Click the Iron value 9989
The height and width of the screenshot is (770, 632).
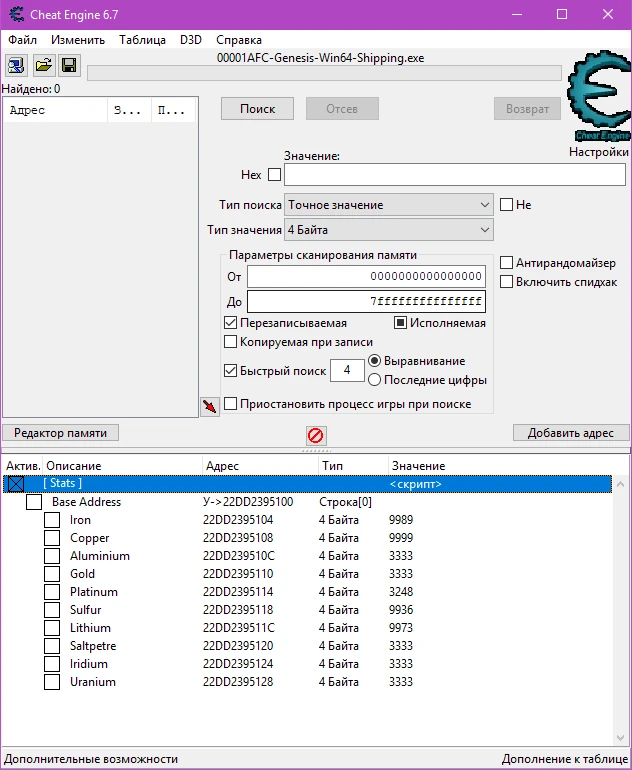pos(401,520)
